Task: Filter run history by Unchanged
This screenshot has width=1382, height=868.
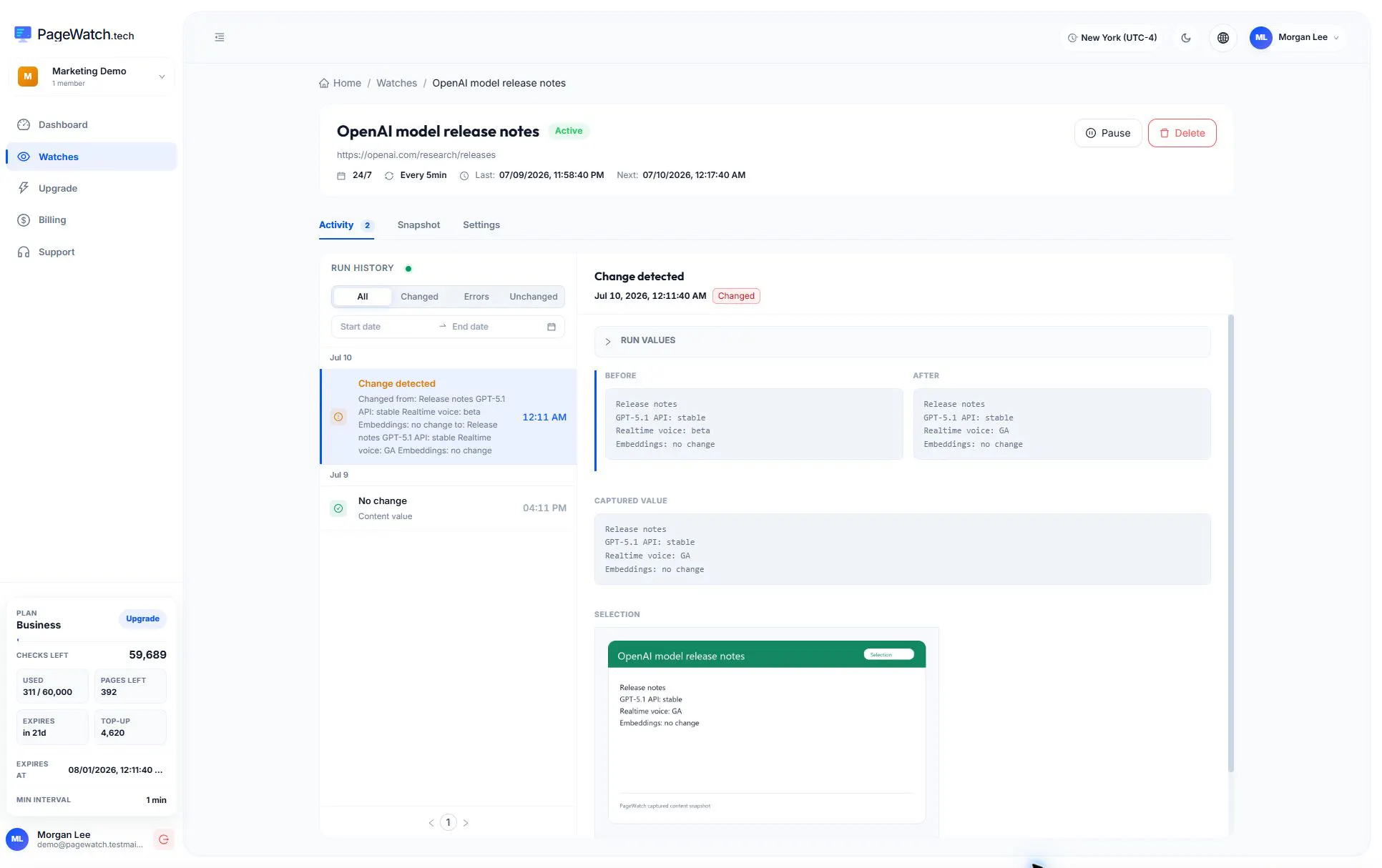Action: point(533,297)
